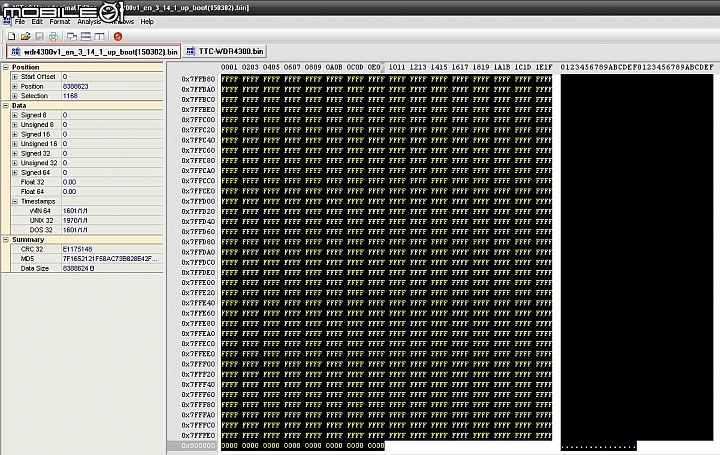Click the red circular toolbar icon
The height and width of the screenshot is (455, 720).
(118, 36)
